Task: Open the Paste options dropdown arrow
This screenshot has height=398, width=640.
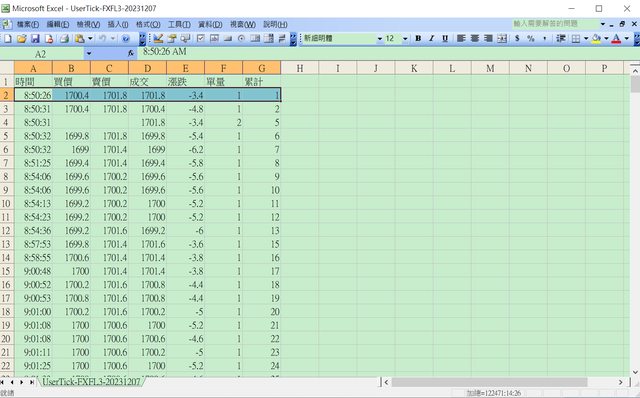Action: coord(90,38)
